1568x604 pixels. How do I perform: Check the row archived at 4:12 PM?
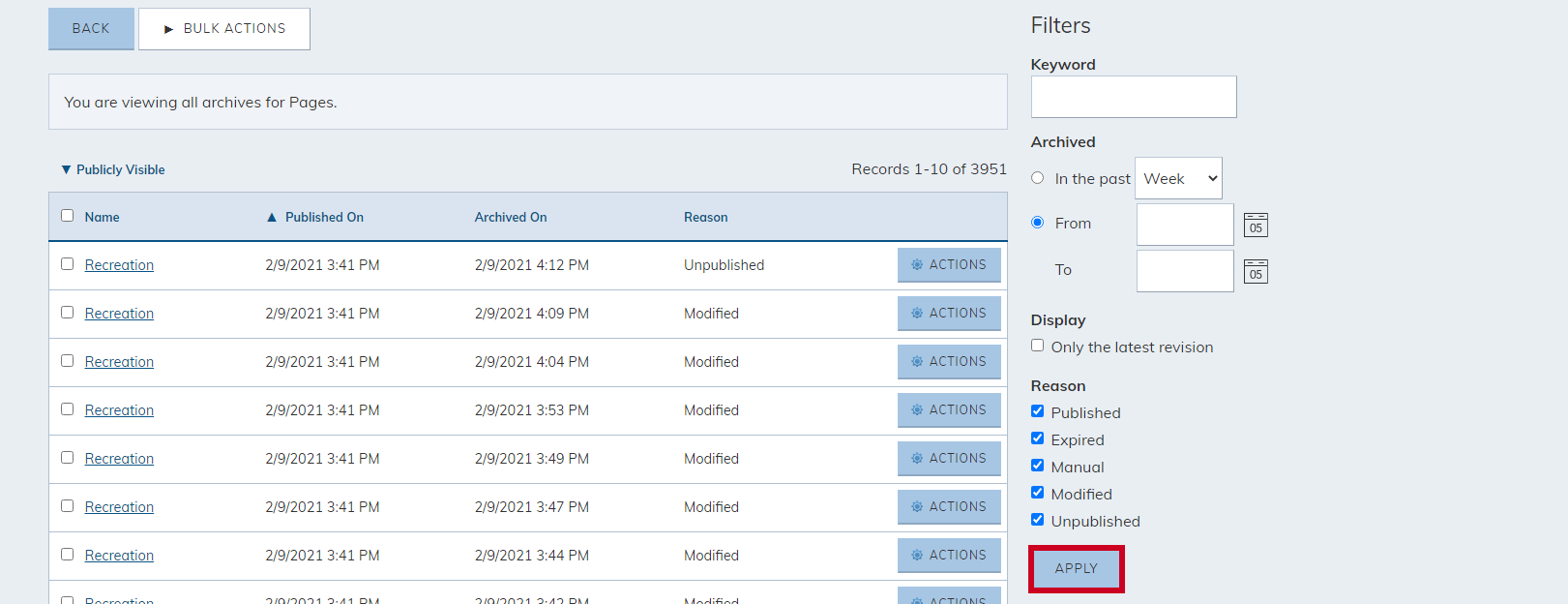click(67, 264)
